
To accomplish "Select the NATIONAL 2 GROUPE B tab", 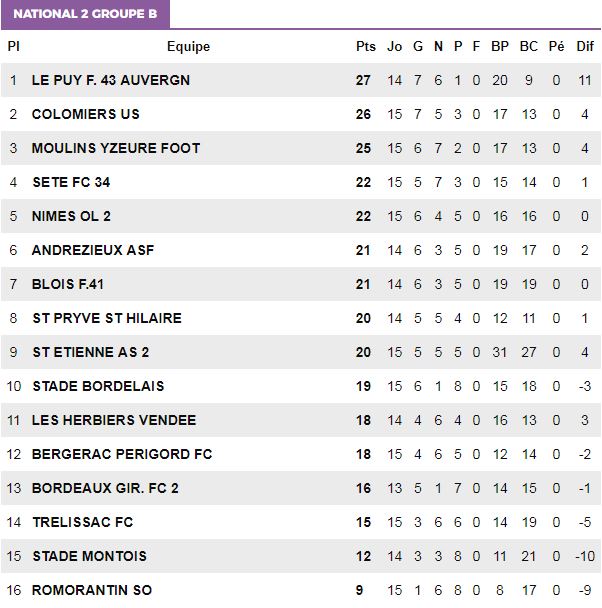I will pyautogui.click(x=85, y=14).
